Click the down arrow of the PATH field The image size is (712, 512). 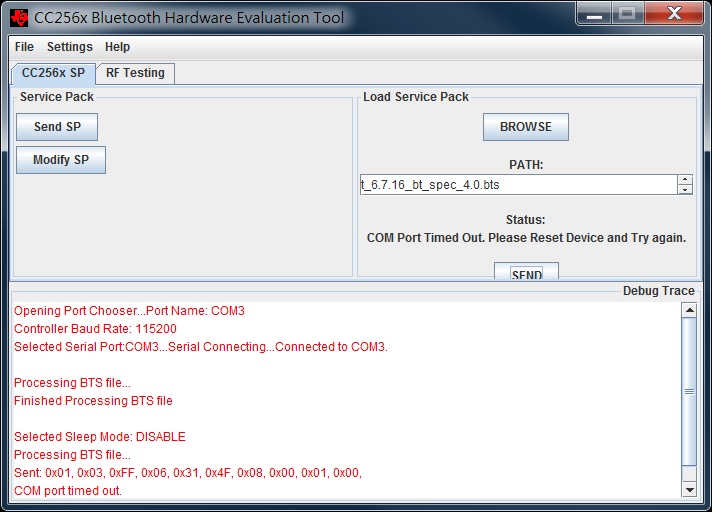click(x=685, y=190)
